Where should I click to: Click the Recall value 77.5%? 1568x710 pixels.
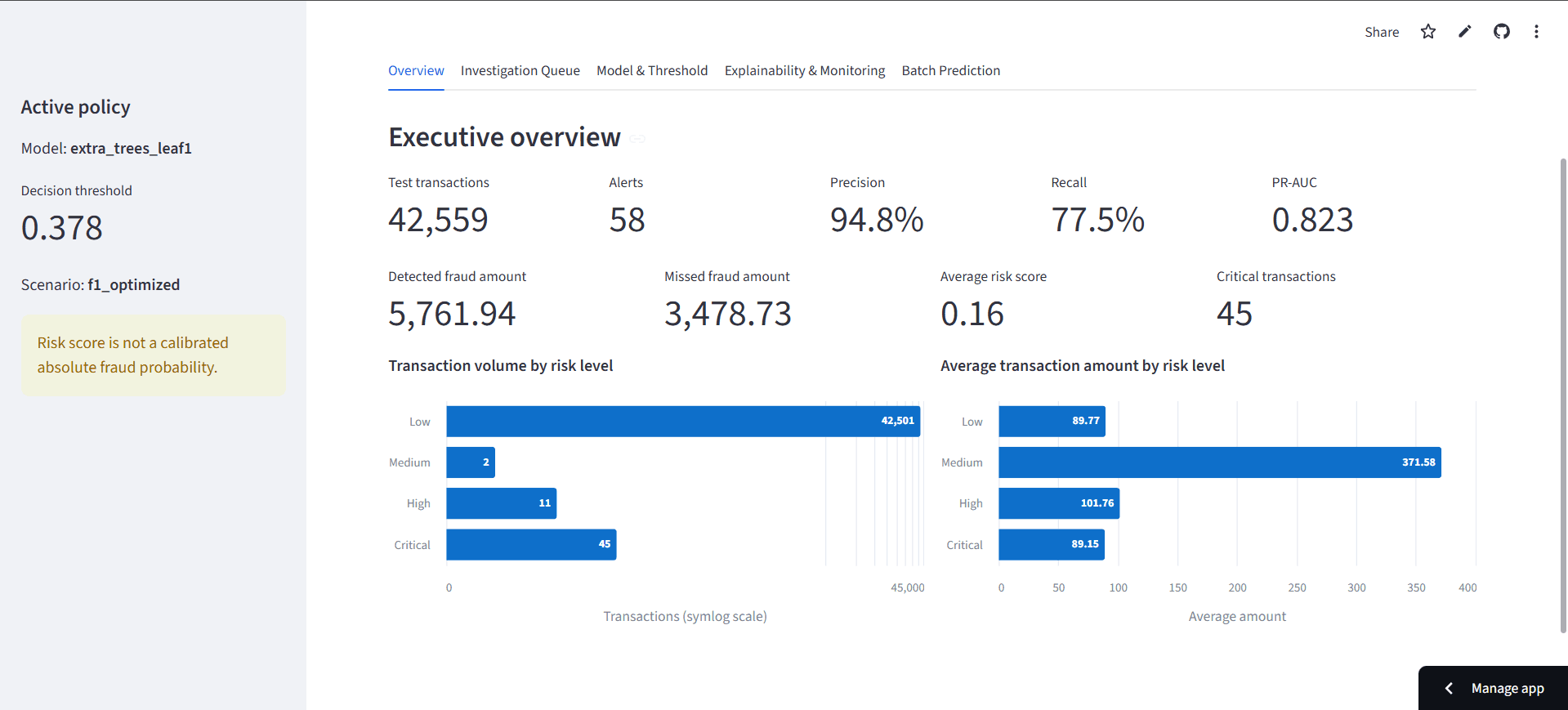click(1097, 220)
